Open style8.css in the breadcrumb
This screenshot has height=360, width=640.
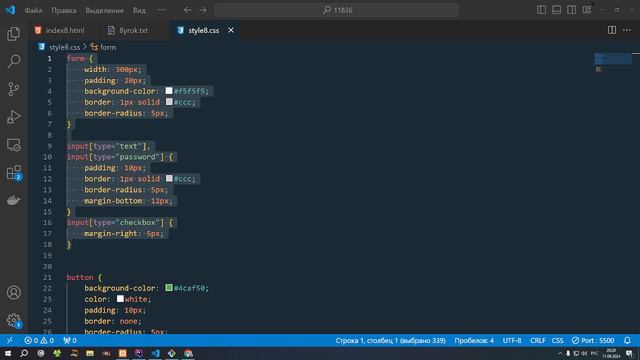[x=64, y=47]
